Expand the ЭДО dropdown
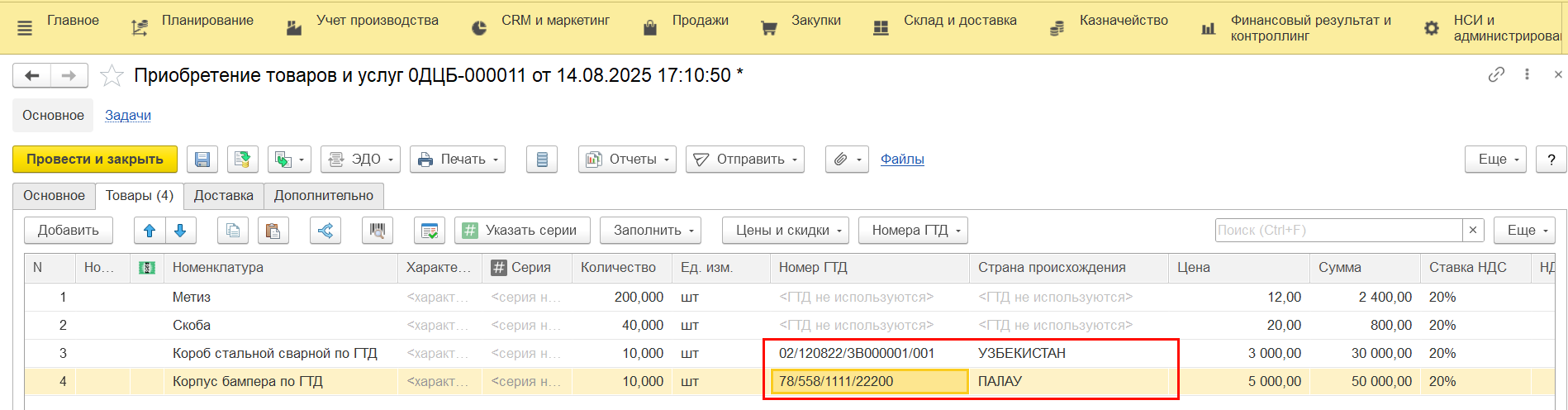 tap(360, 160)
